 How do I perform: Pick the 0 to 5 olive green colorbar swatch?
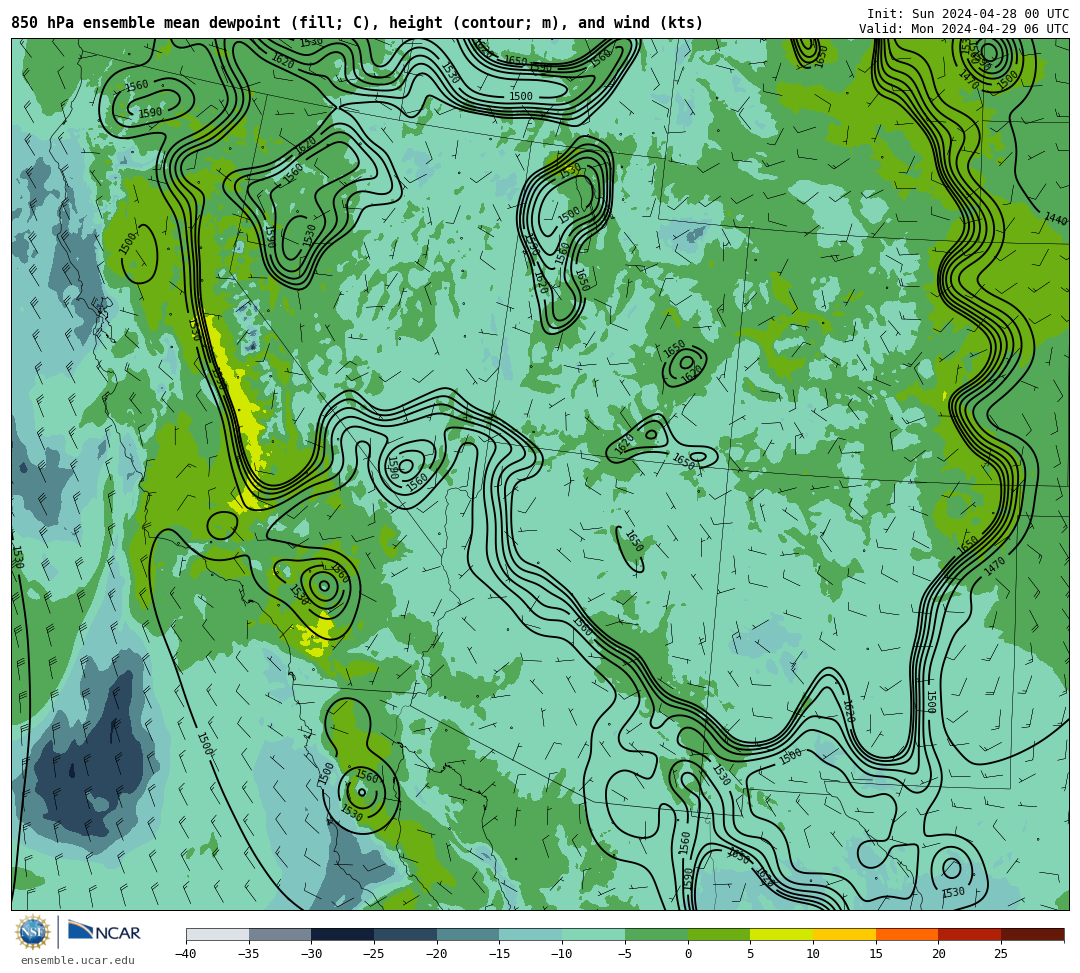click(x=719, y=934)
